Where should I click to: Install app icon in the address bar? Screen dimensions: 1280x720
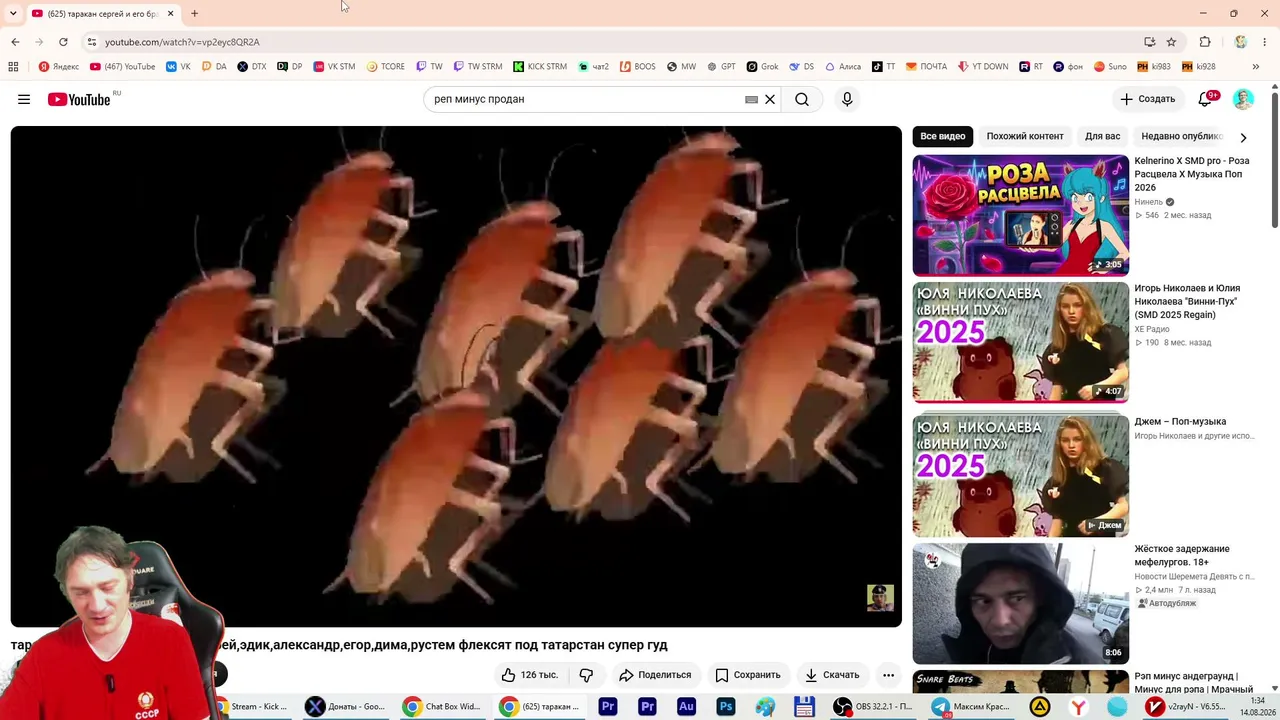pos(1149,42)
